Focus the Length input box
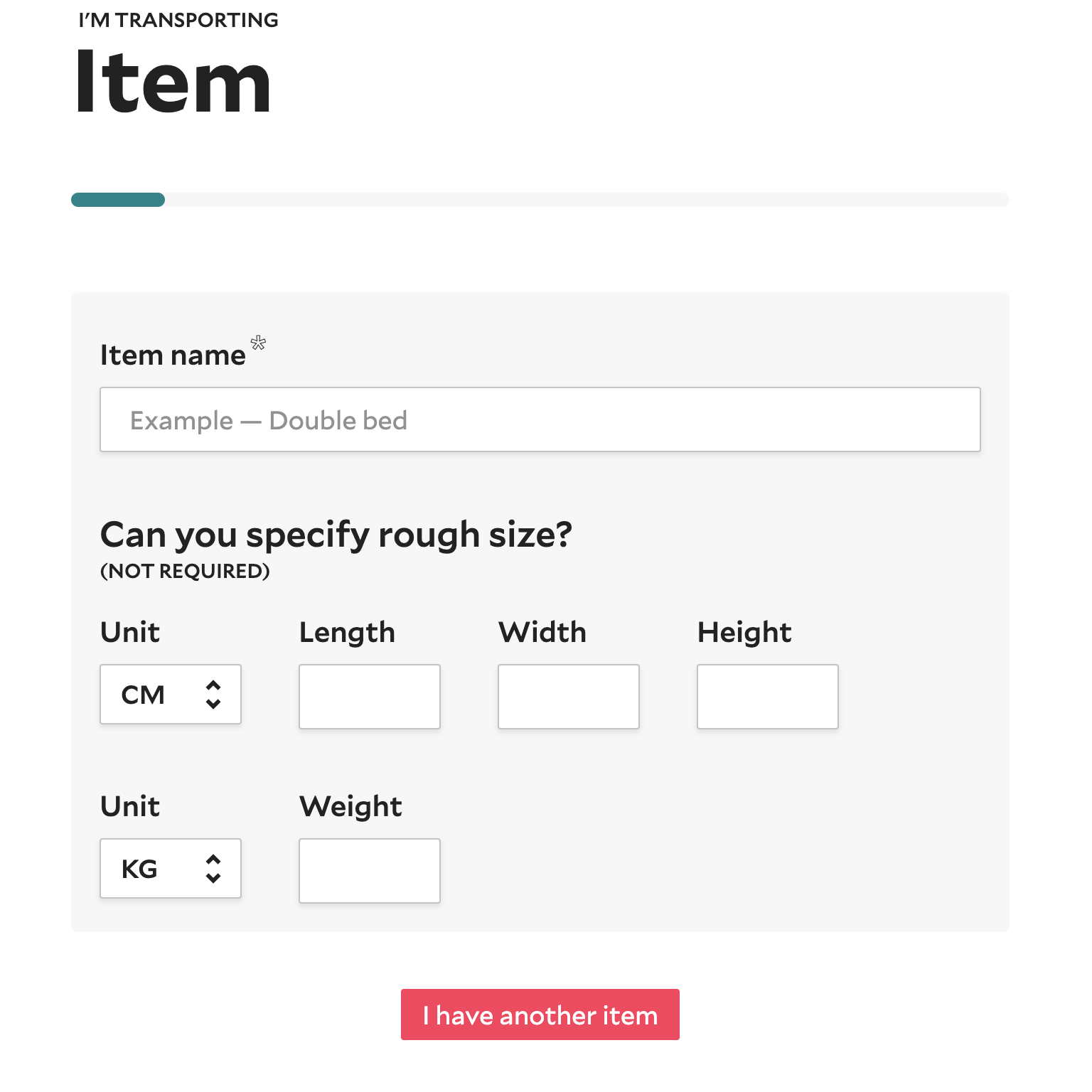This screenshot has width=1092, height=1092. [x=370, y=697]
